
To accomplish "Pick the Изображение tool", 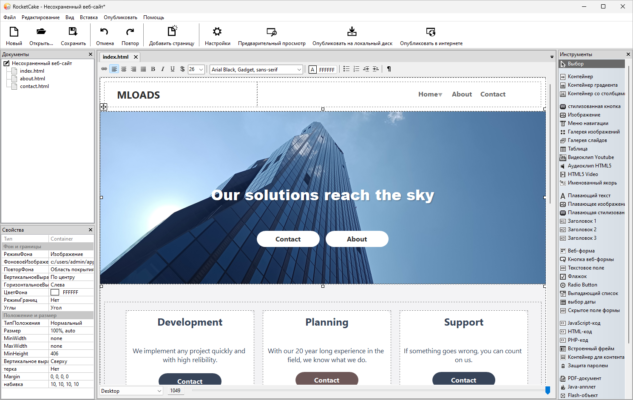I will tap(580, 115).
